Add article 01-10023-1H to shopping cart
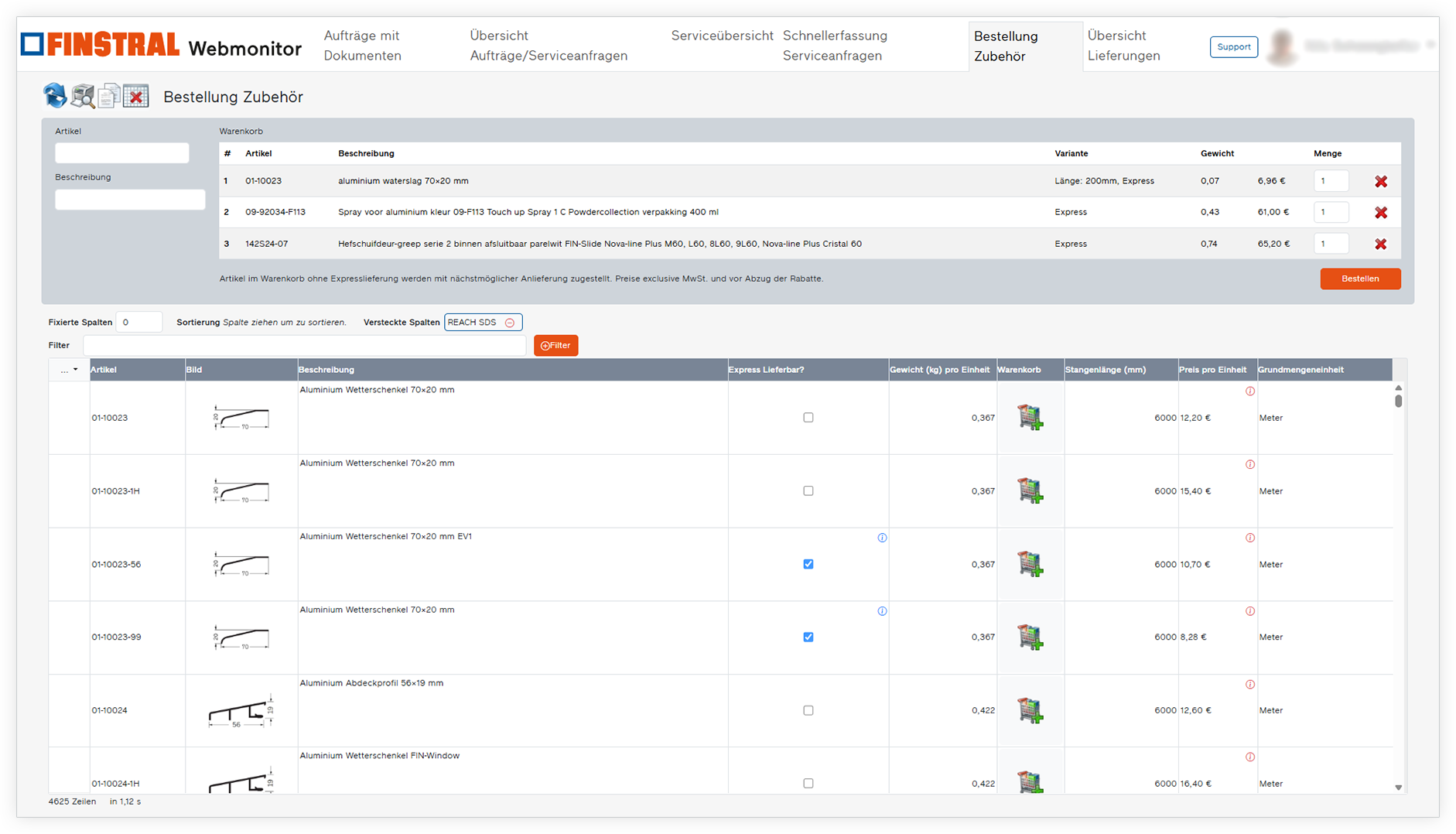 point(1030,490)
